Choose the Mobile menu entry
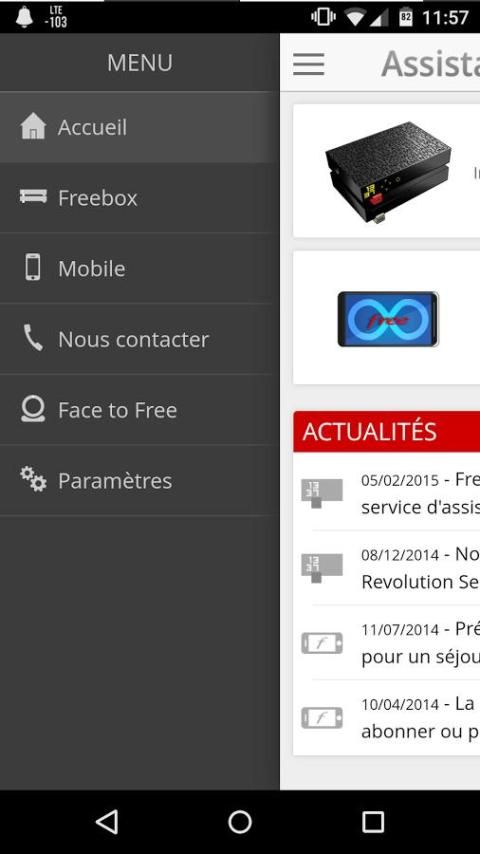Viewport: 480px width, 854px height. (x=139, y=269)
